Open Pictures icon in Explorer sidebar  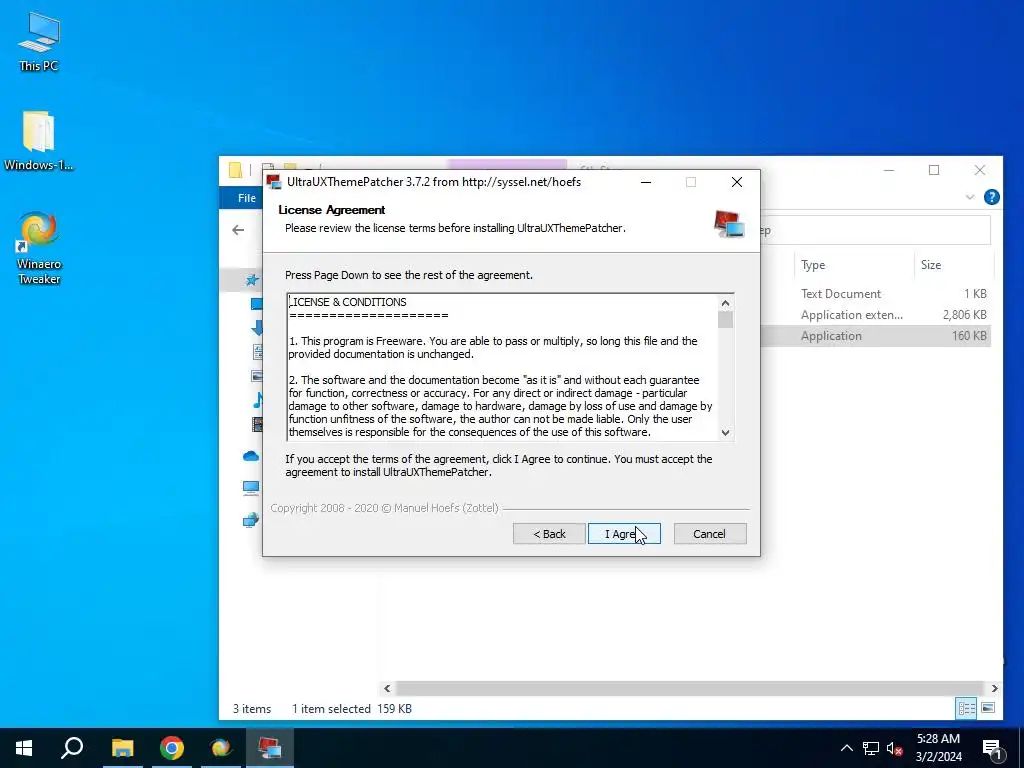[x=257, y=376]
